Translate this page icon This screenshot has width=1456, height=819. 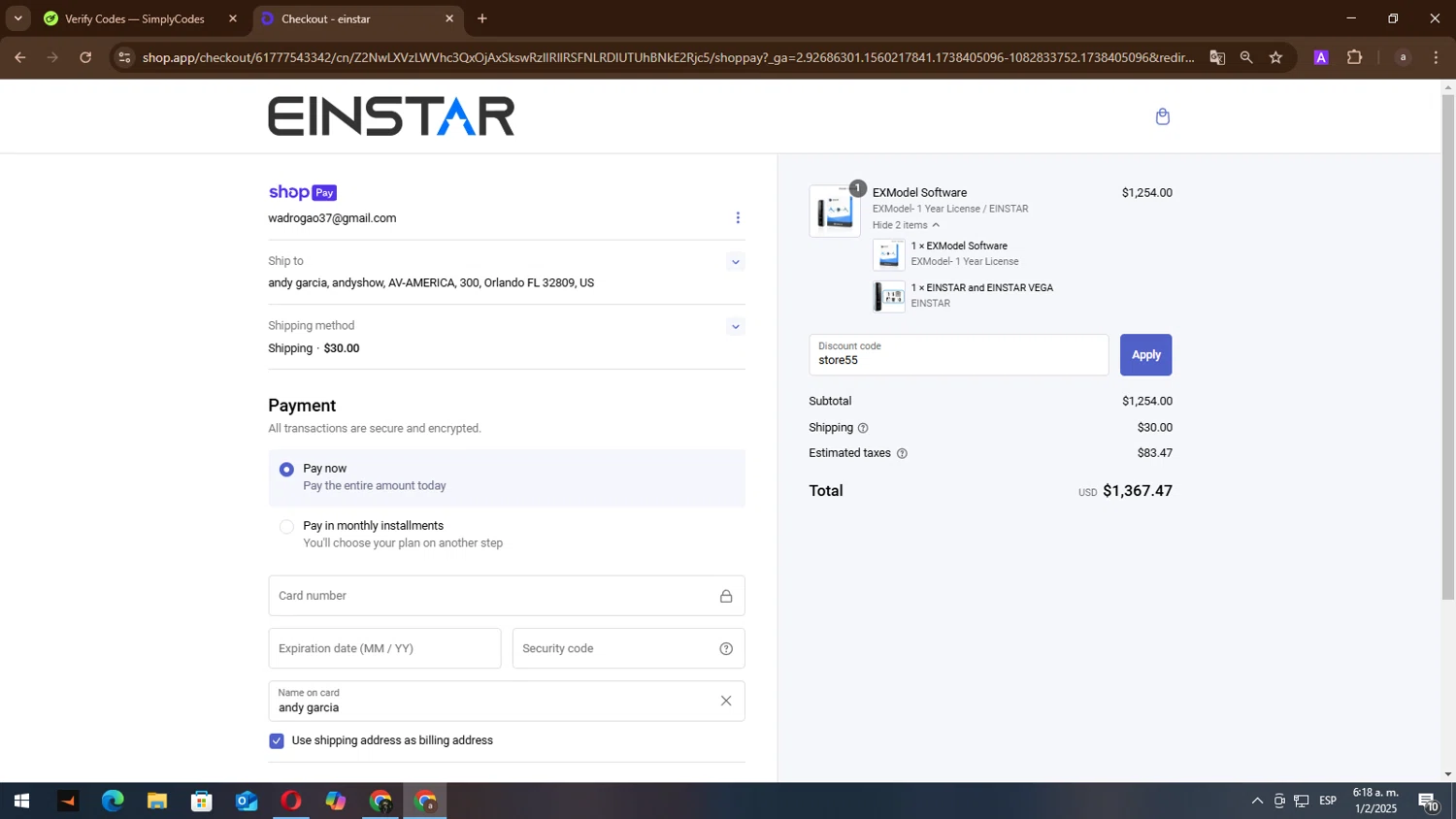[x=1217, y=57]
